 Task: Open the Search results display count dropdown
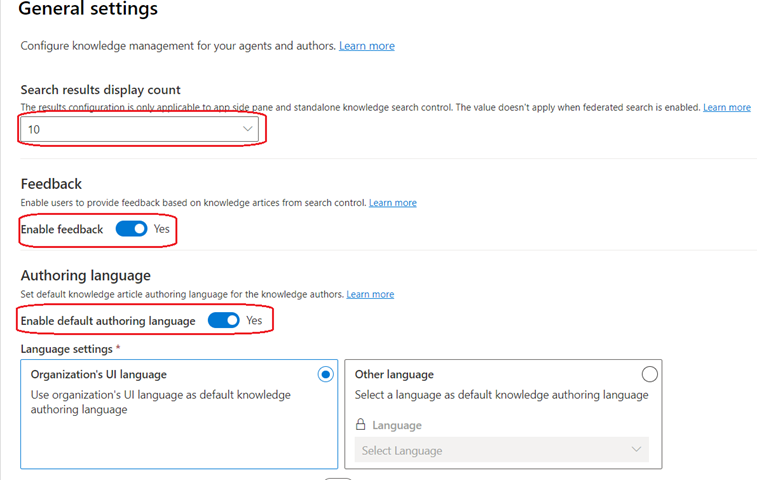click(140, 129)
